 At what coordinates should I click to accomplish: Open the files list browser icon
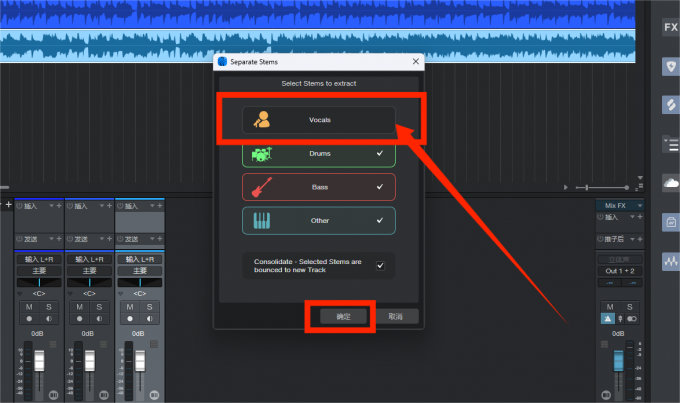[x=670, y=144]
